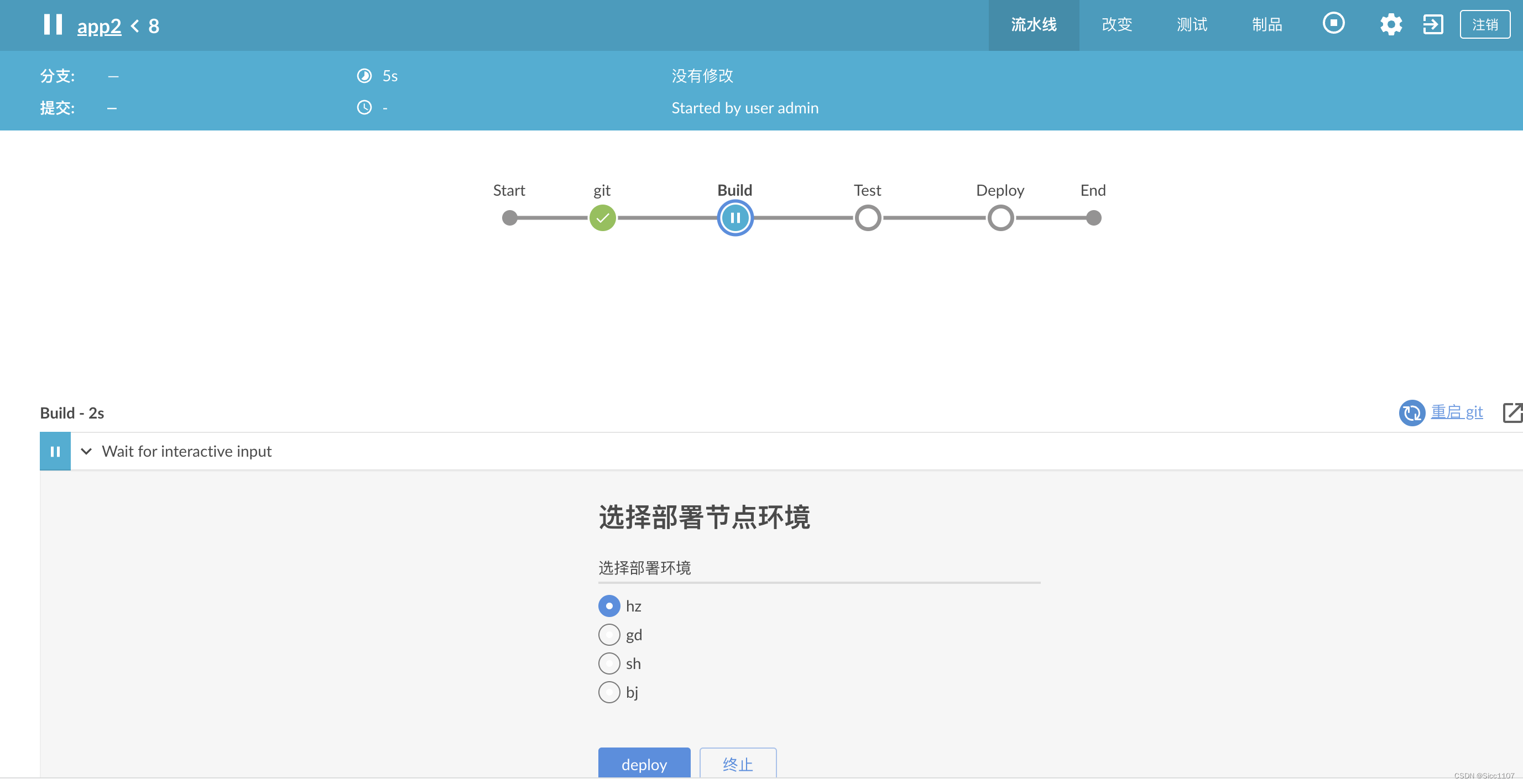Click the 注销 logout button

click(1485, 24)
